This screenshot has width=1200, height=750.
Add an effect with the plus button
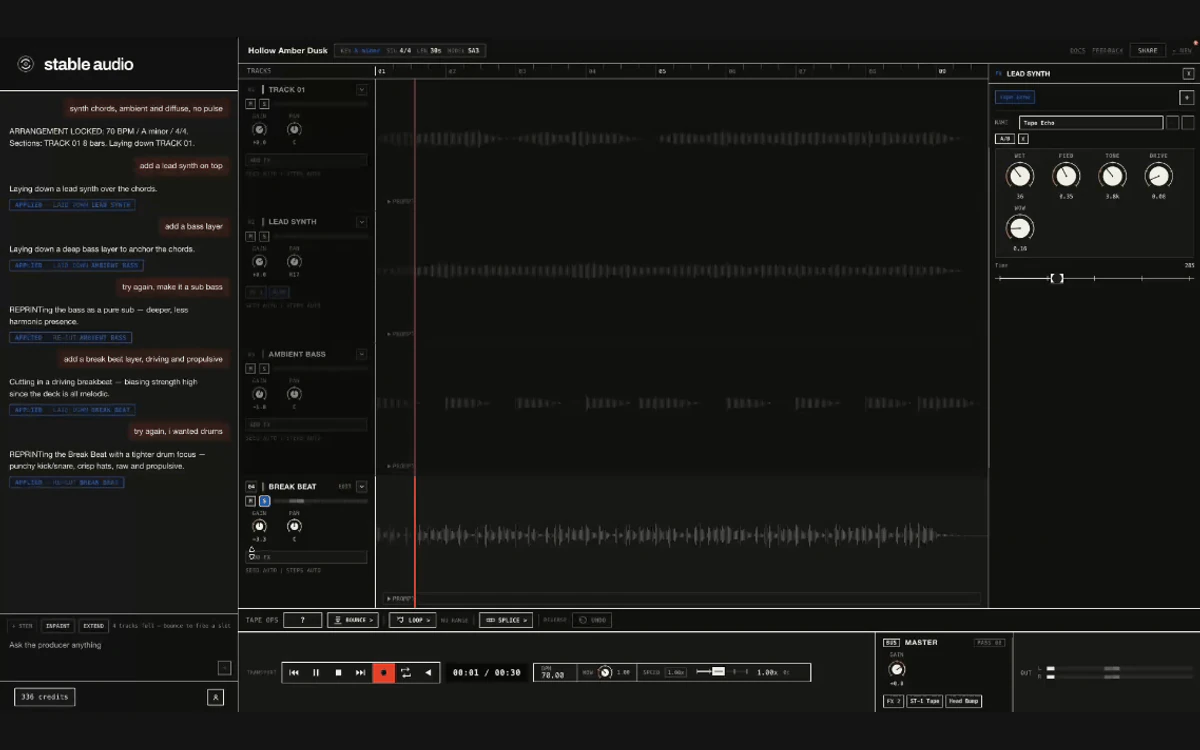[x=1186, y=97]
